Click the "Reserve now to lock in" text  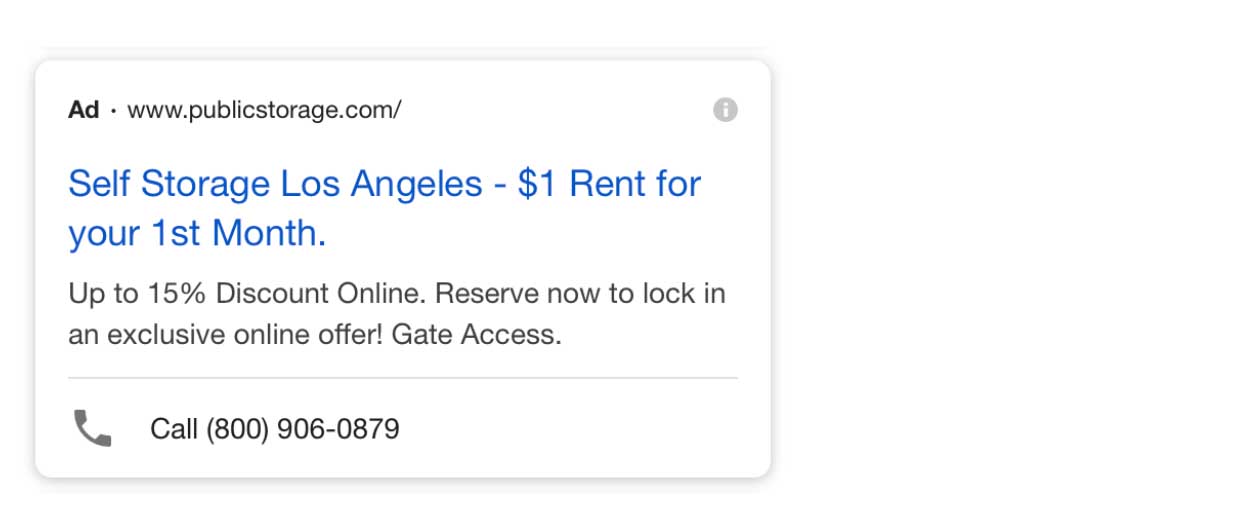(x=581, y=294)
